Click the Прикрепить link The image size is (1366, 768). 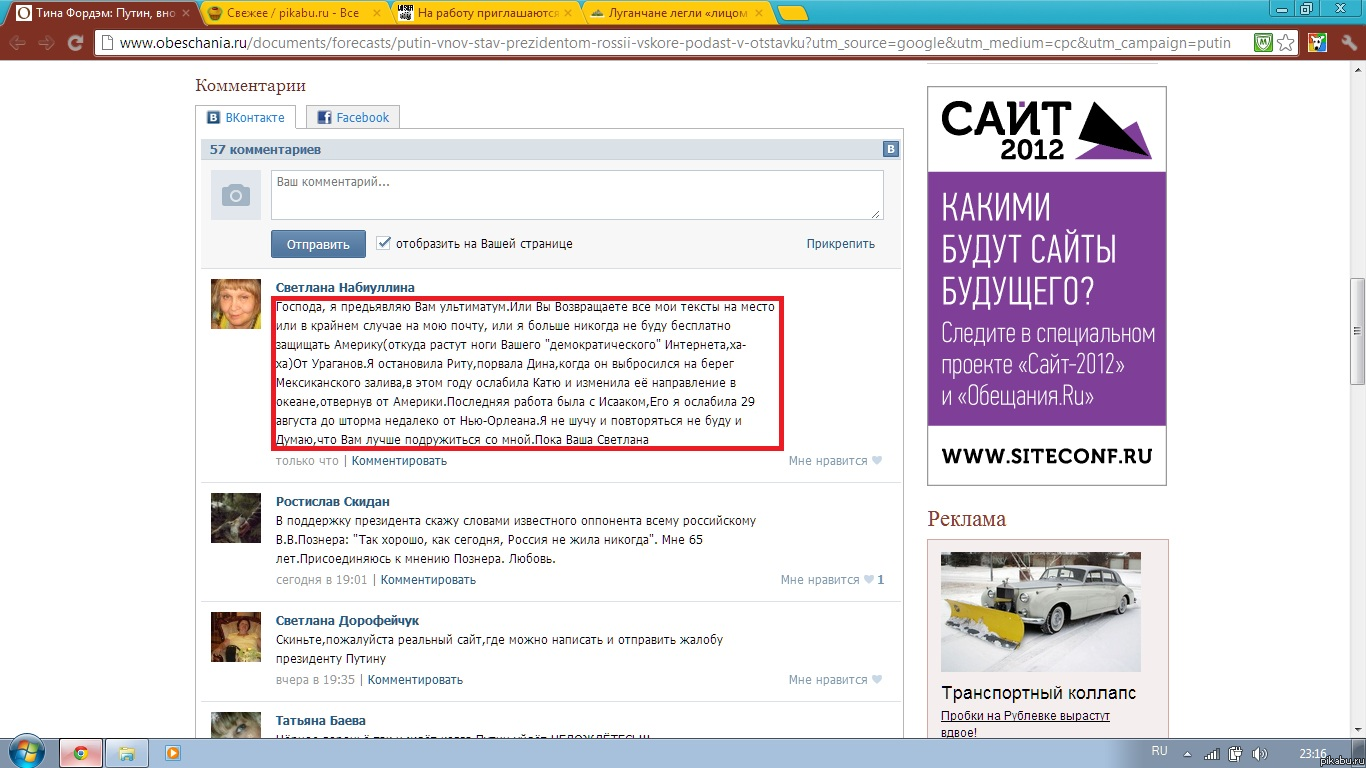coord(840,244)
